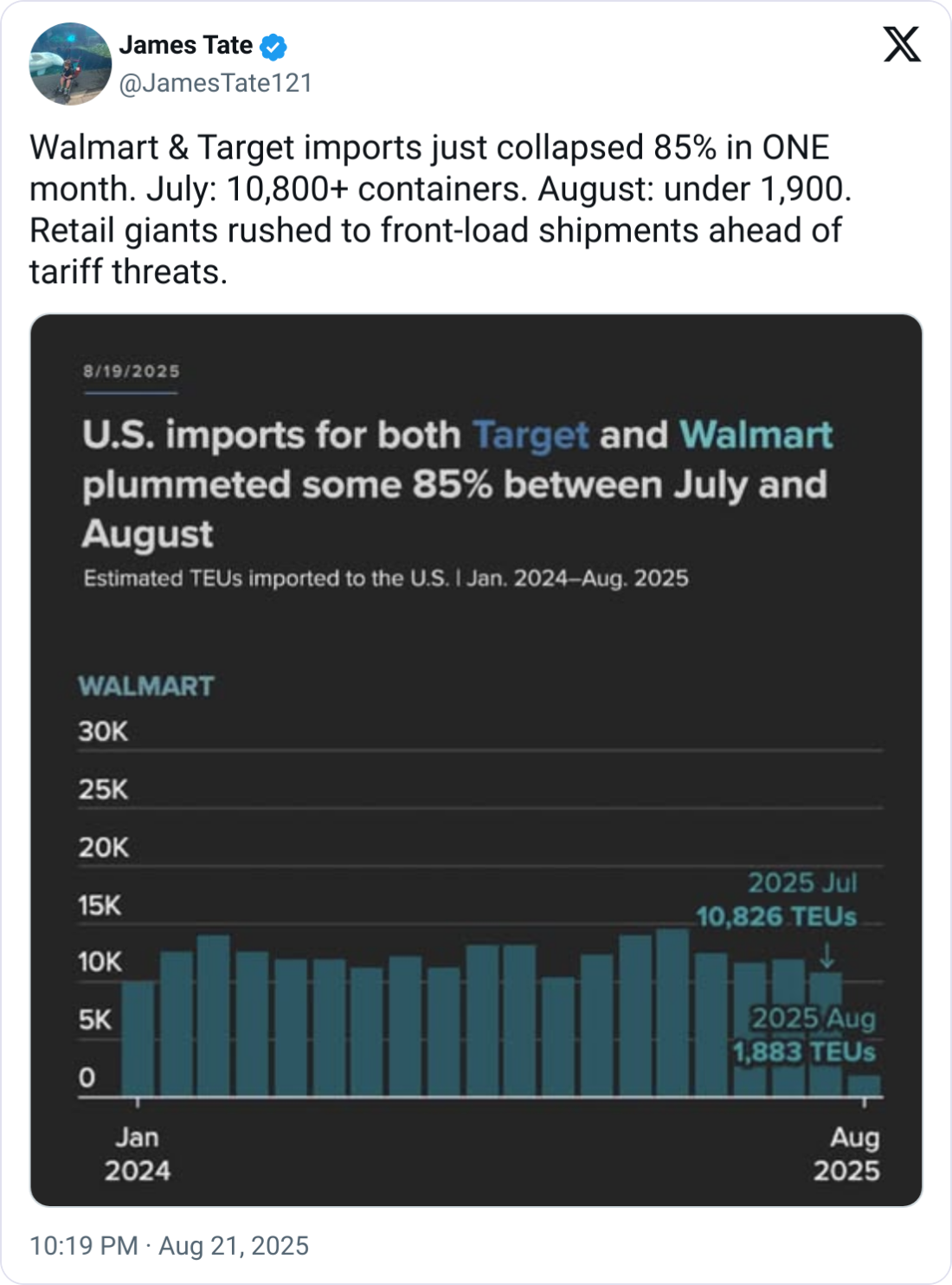Click the teal word Walmart in headline
This screenshot has height=1285, width=952.
coord(756,435)
